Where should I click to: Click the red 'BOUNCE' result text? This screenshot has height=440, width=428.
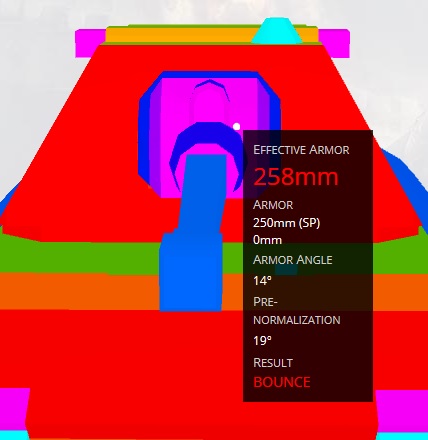[x=282, y=382]
